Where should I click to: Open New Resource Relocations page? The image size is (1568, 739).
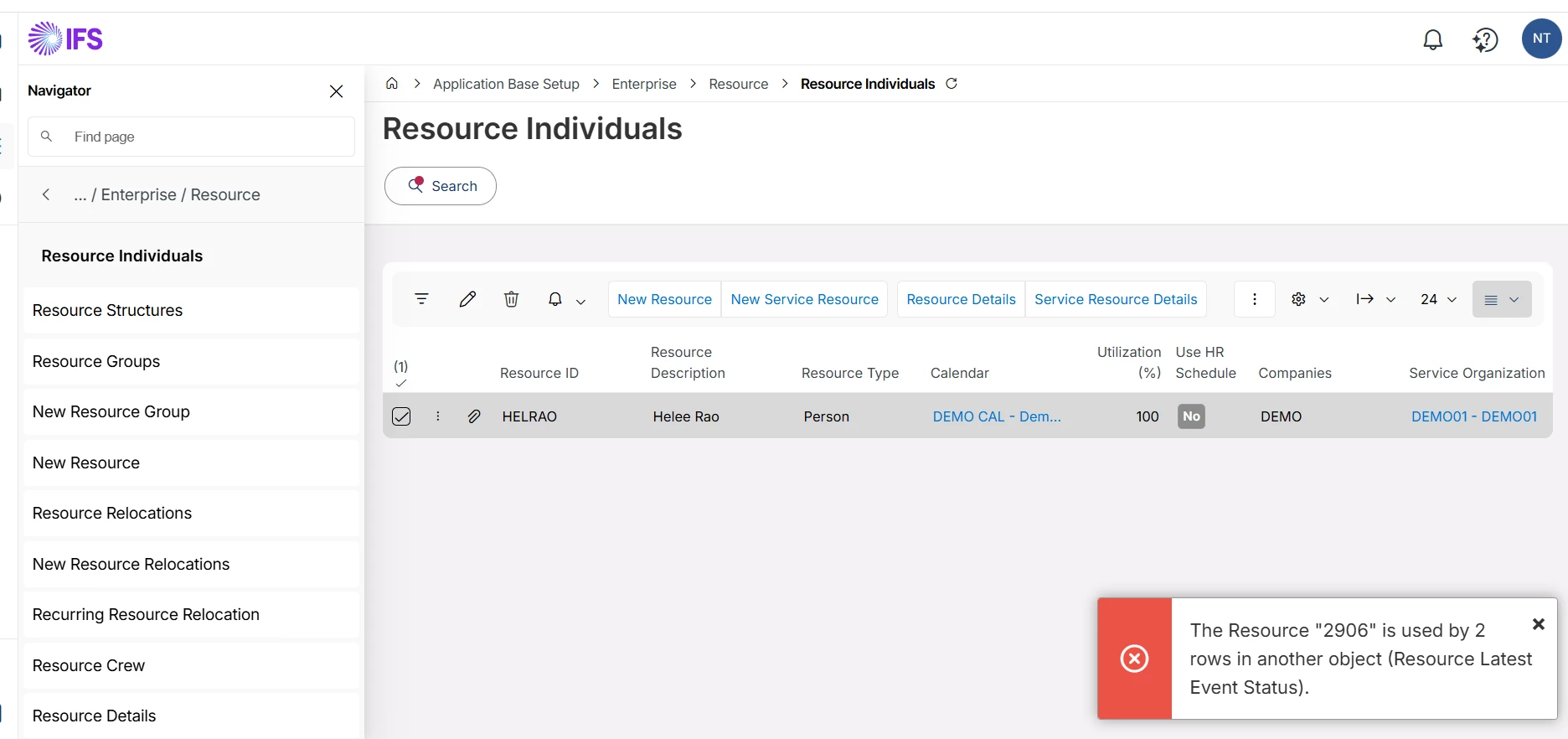pyautogui.click(x=191, y=564)
